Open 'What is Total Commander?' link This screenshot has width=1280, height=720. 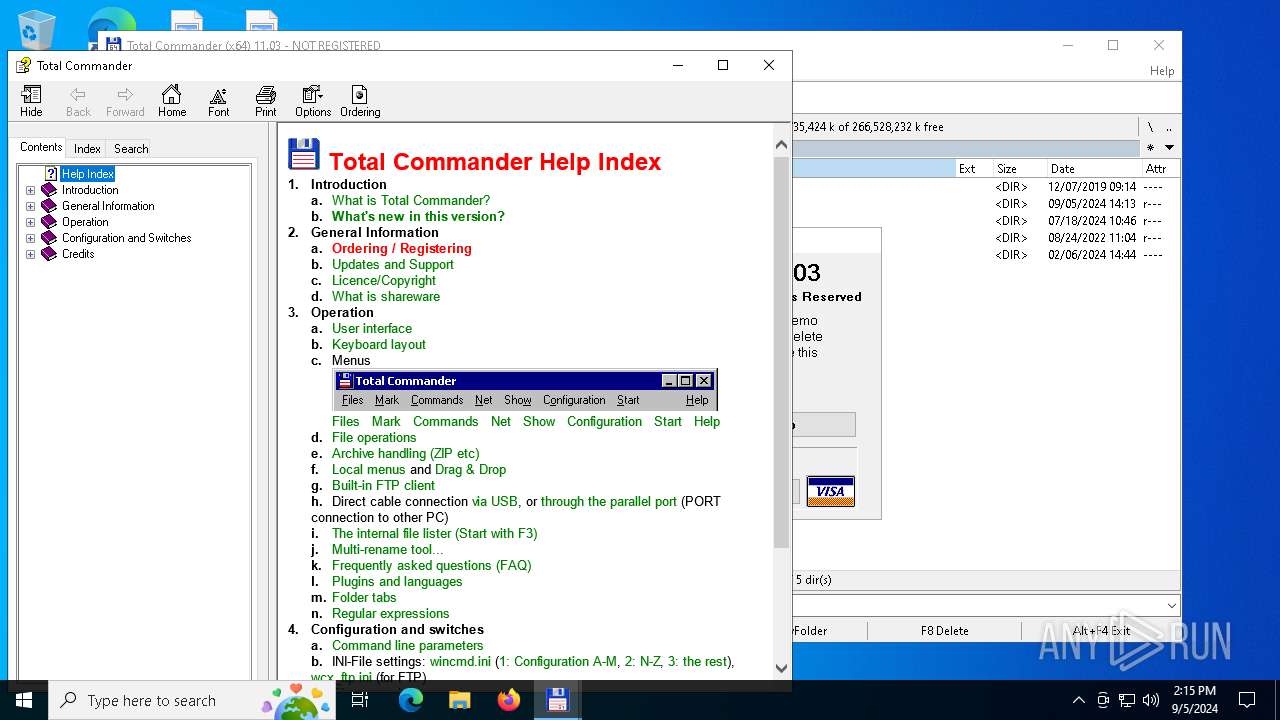pos(411,200)
